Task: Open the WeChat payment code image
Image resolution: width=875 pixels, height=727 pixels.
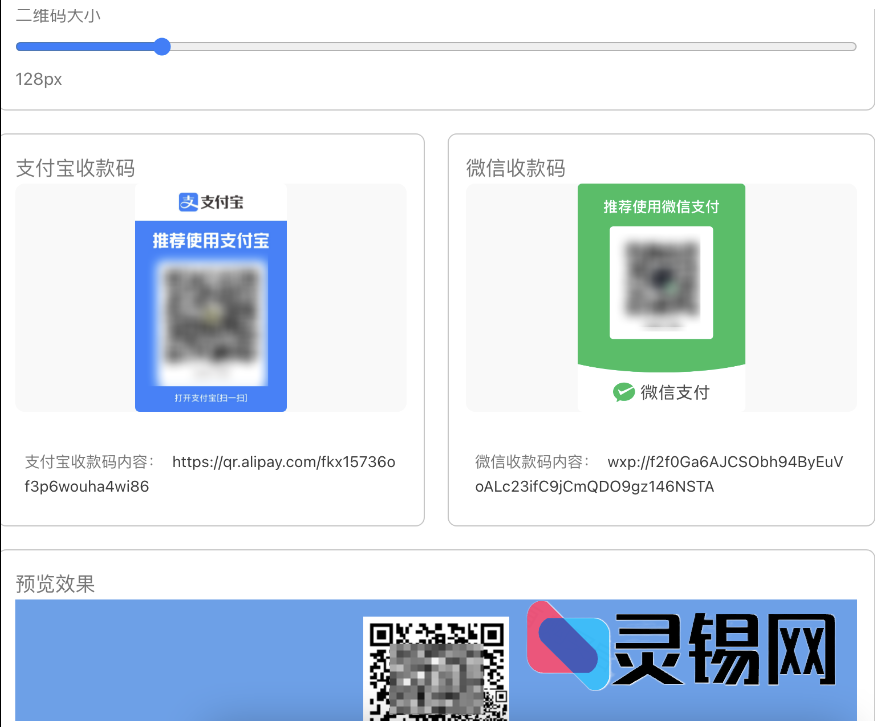Action: [x=661, y=298]
